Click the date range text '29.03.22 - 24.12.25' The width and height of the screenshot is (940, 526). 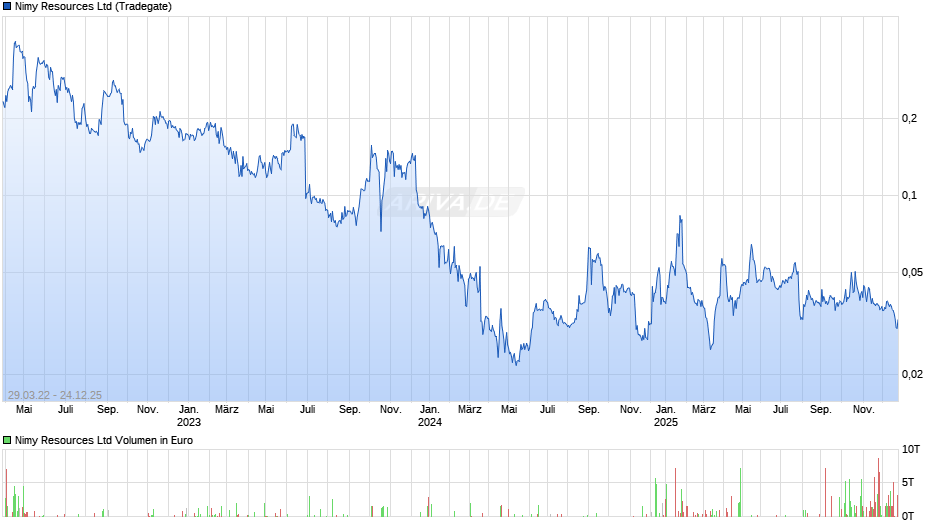click(55, 395)
